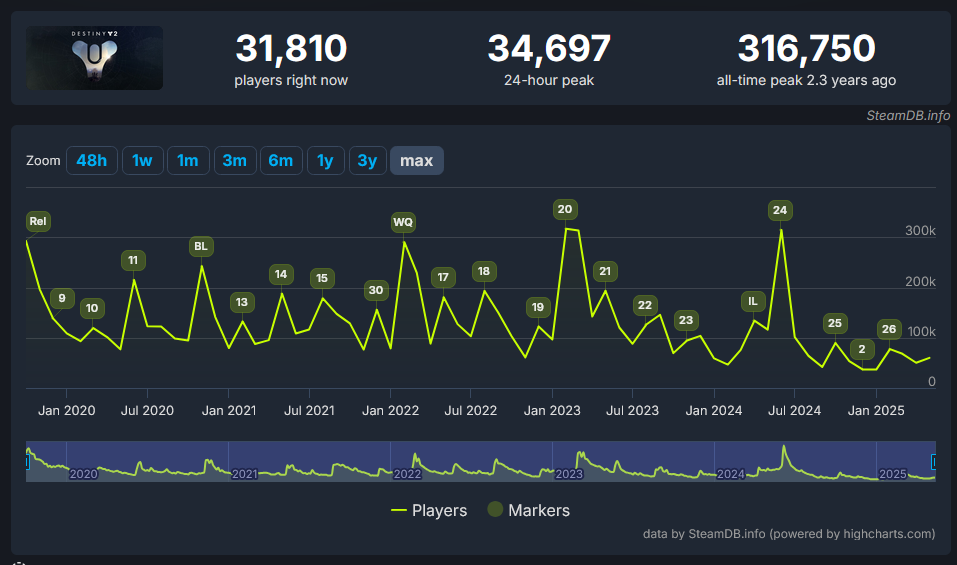Screen dimensions: 957x565
Task: Set zoom to 3y
Action: click(x=367, y=160)
